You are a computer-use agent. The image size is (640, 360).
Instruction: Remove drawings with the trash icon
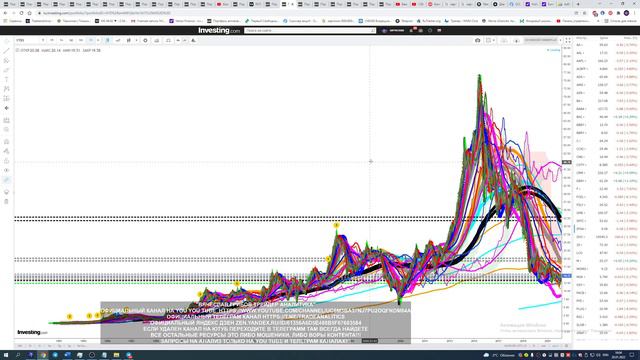(7, 201)
